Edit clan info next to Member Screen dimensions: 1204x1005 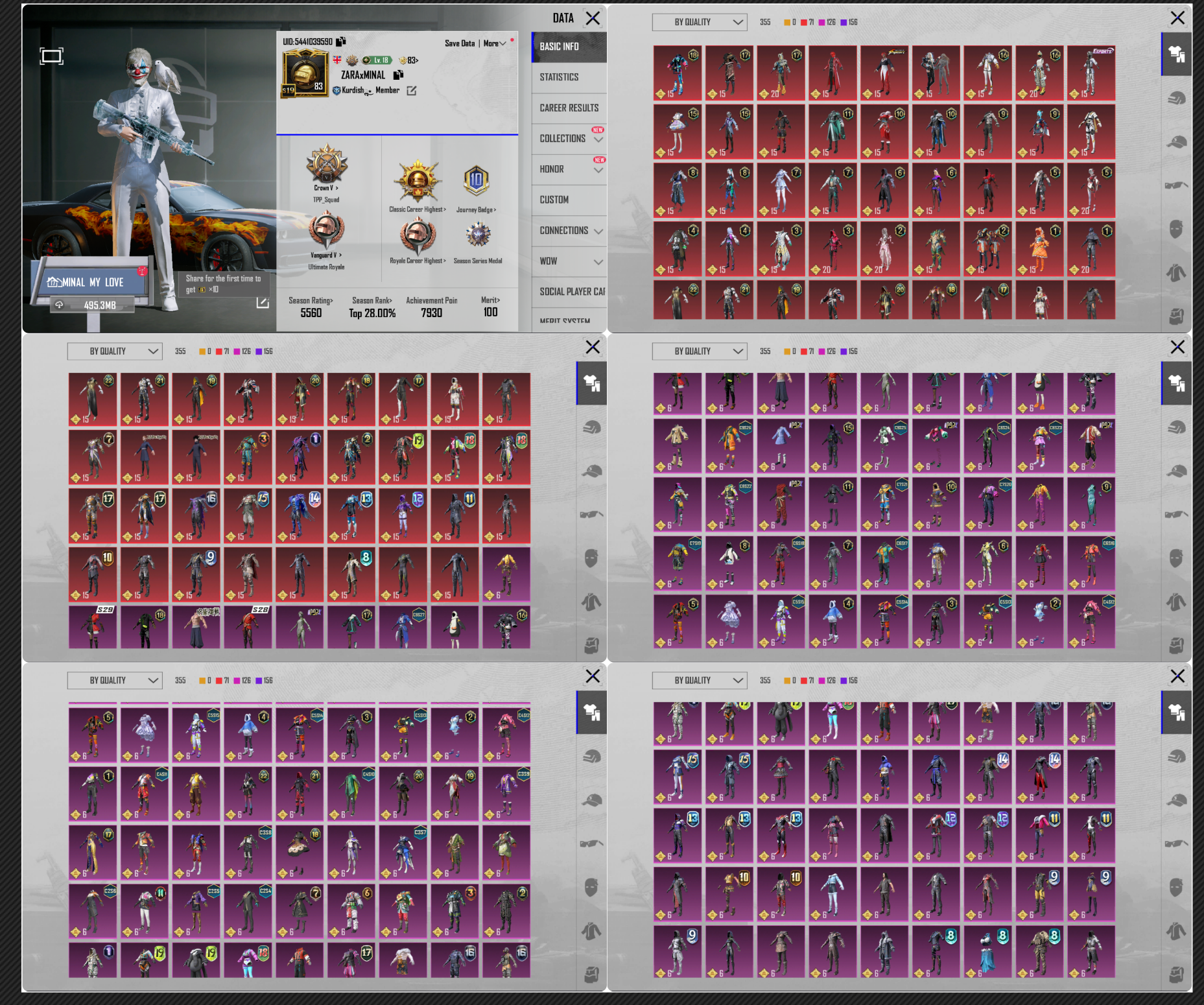click(x=412, y=91)
